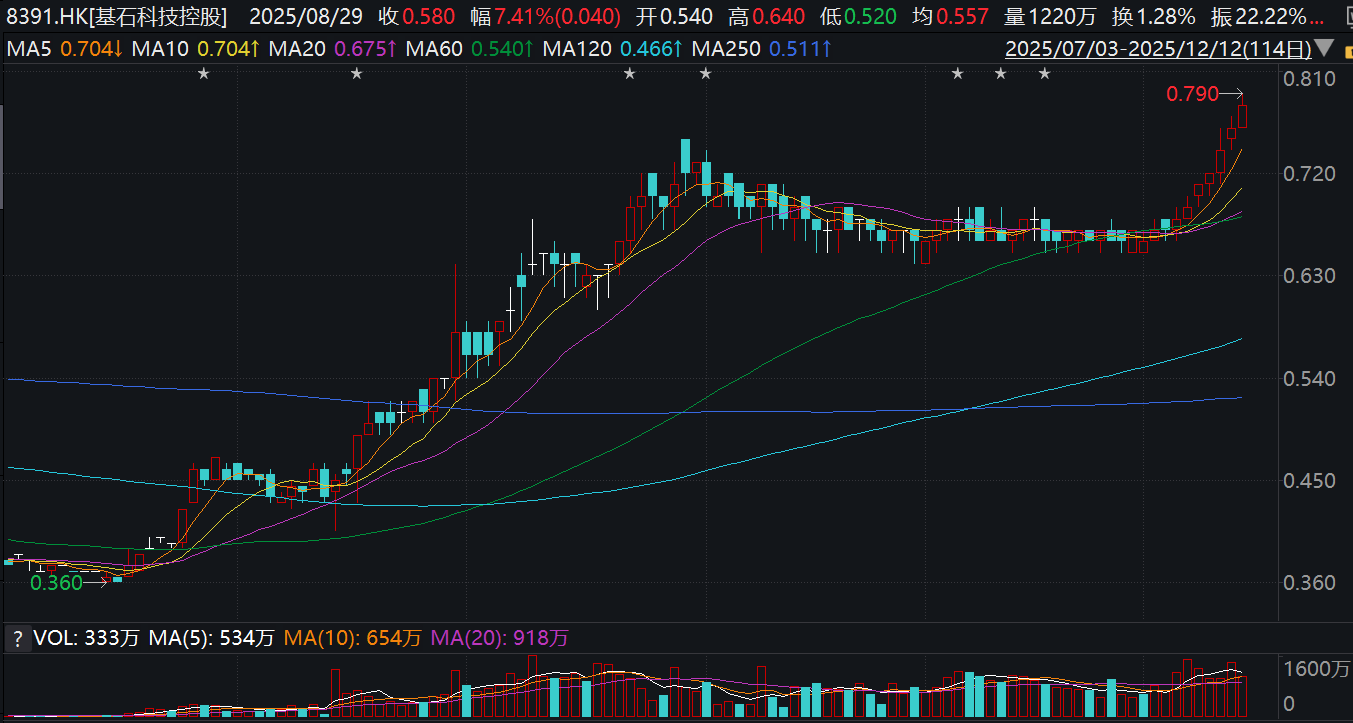Click the second star event marker from the left
This screenshot has width=1353, height=723.
point(356,73)
